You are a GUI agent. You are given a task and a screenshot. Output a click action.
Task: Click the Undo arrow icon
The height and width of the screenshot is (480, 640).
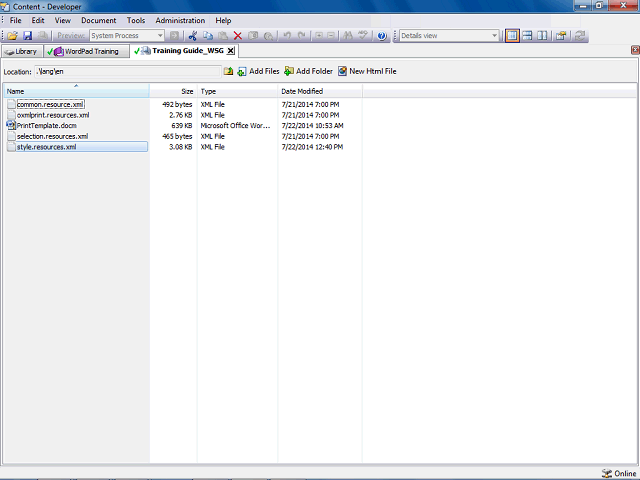[x=287, y=36]
